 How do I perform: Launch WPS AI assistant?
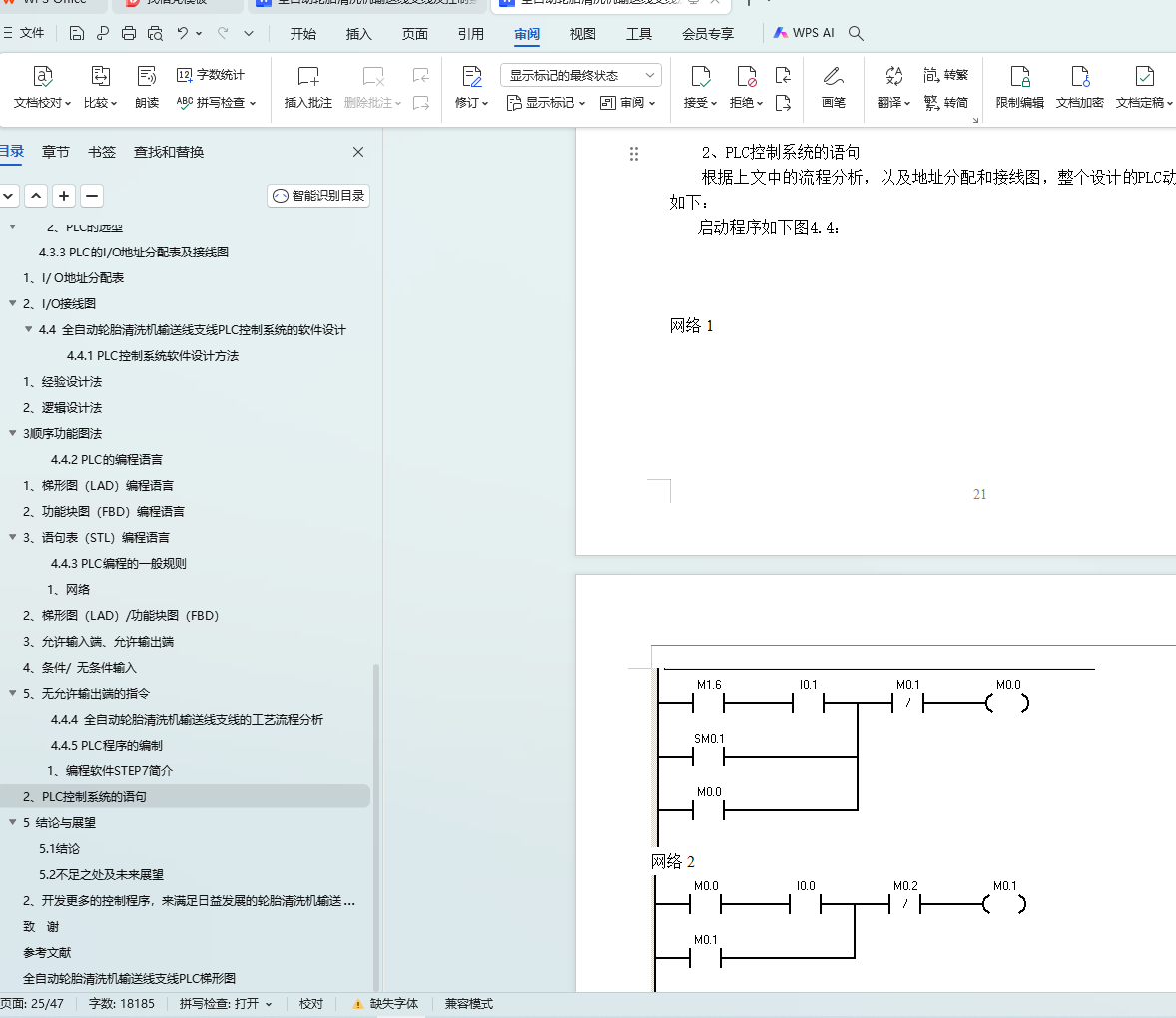click(804, 33)
